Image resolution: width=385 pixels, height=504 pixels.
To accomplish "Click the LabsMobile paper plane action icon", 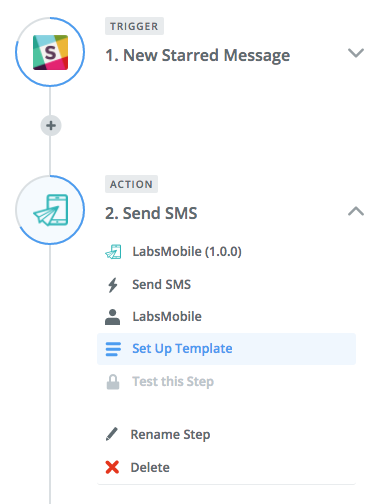I will pos(51,210).
